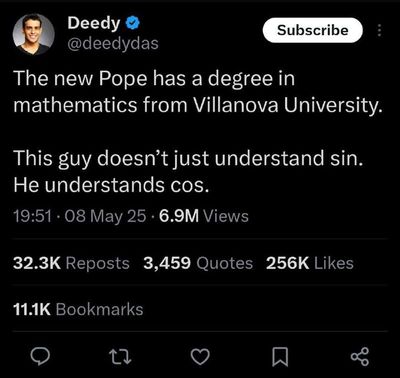Subscribe to Deedy
This screenshot has height=378, width=400.
coord(312,30)
